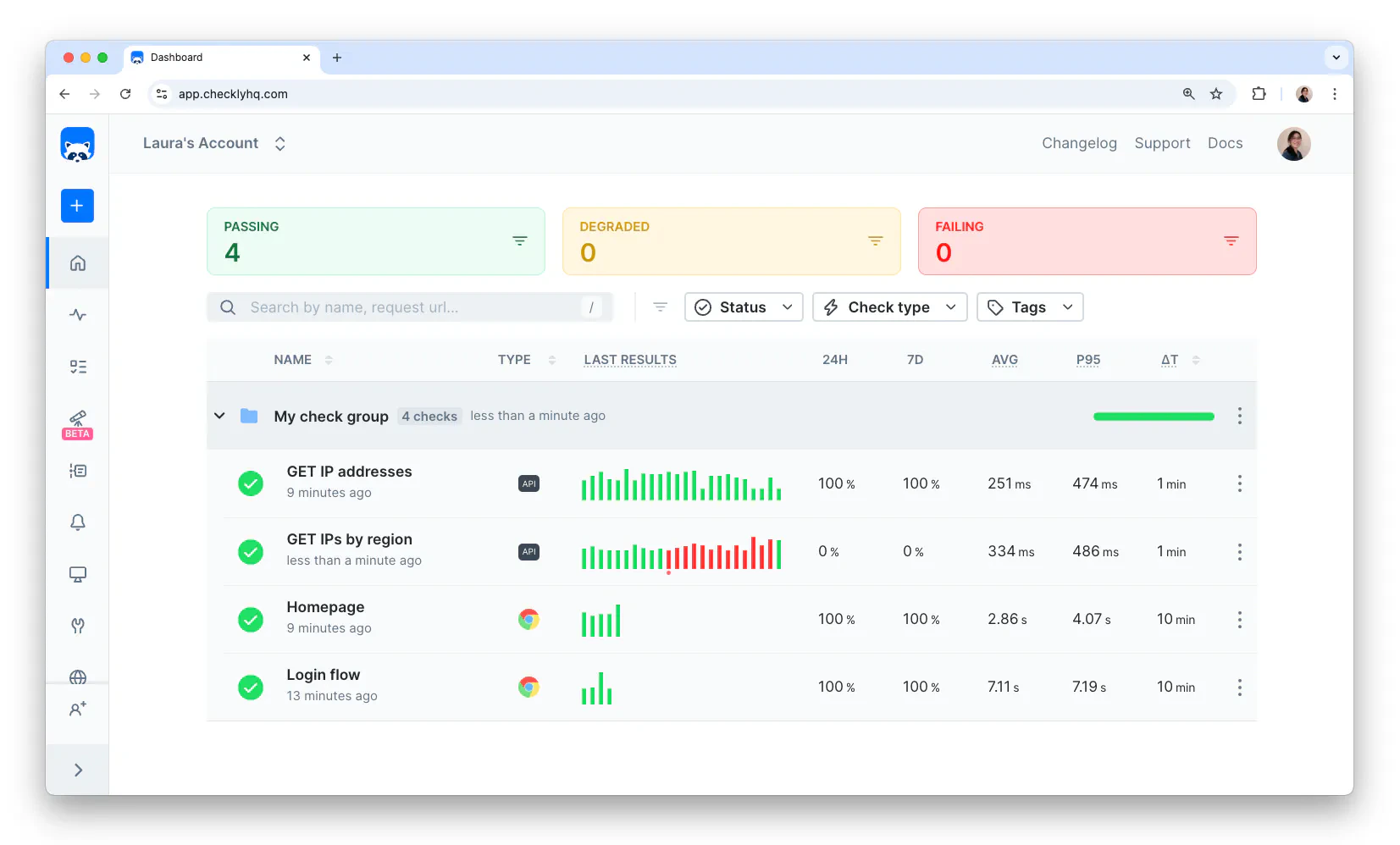Open the Tags filter dropdown
The width and height of the screenshot is (1400, 845).
[x=1029, y=307]
